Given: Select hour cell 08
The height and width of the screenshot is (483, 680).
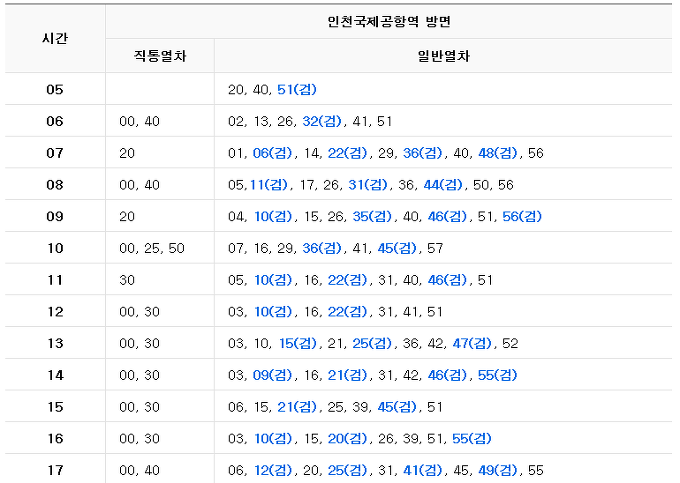Looking at the screenshot, I should pyautogui.click(x=55, y=185).
